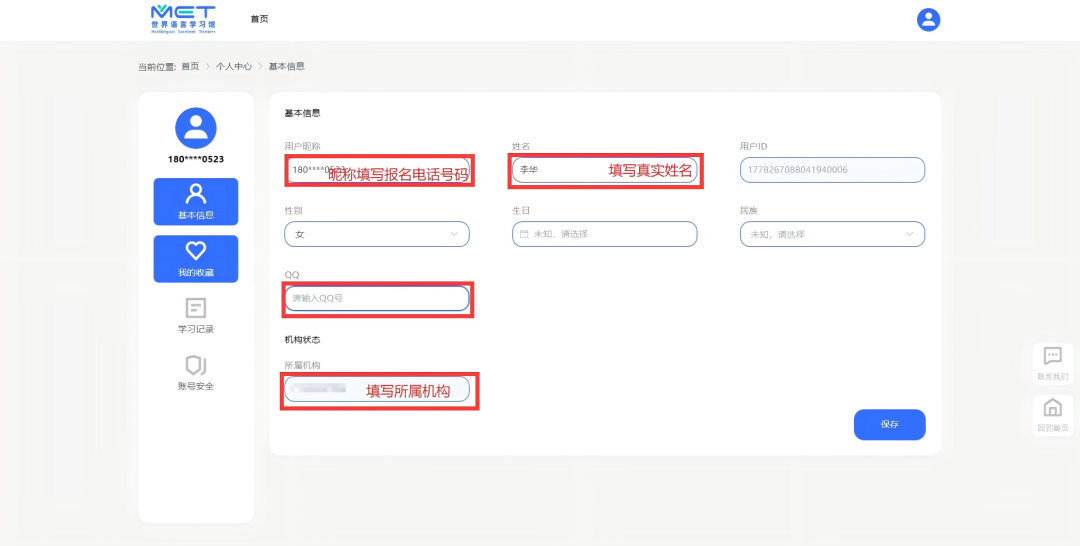Screen dimensions: 1080x546
Task: Click calendar icon in 生日 field
Action: 524,234
